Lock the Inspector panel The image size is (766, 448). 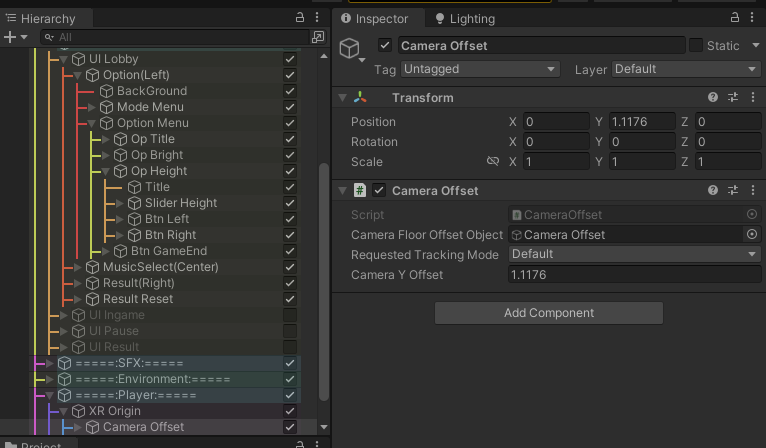click(735, 18)
